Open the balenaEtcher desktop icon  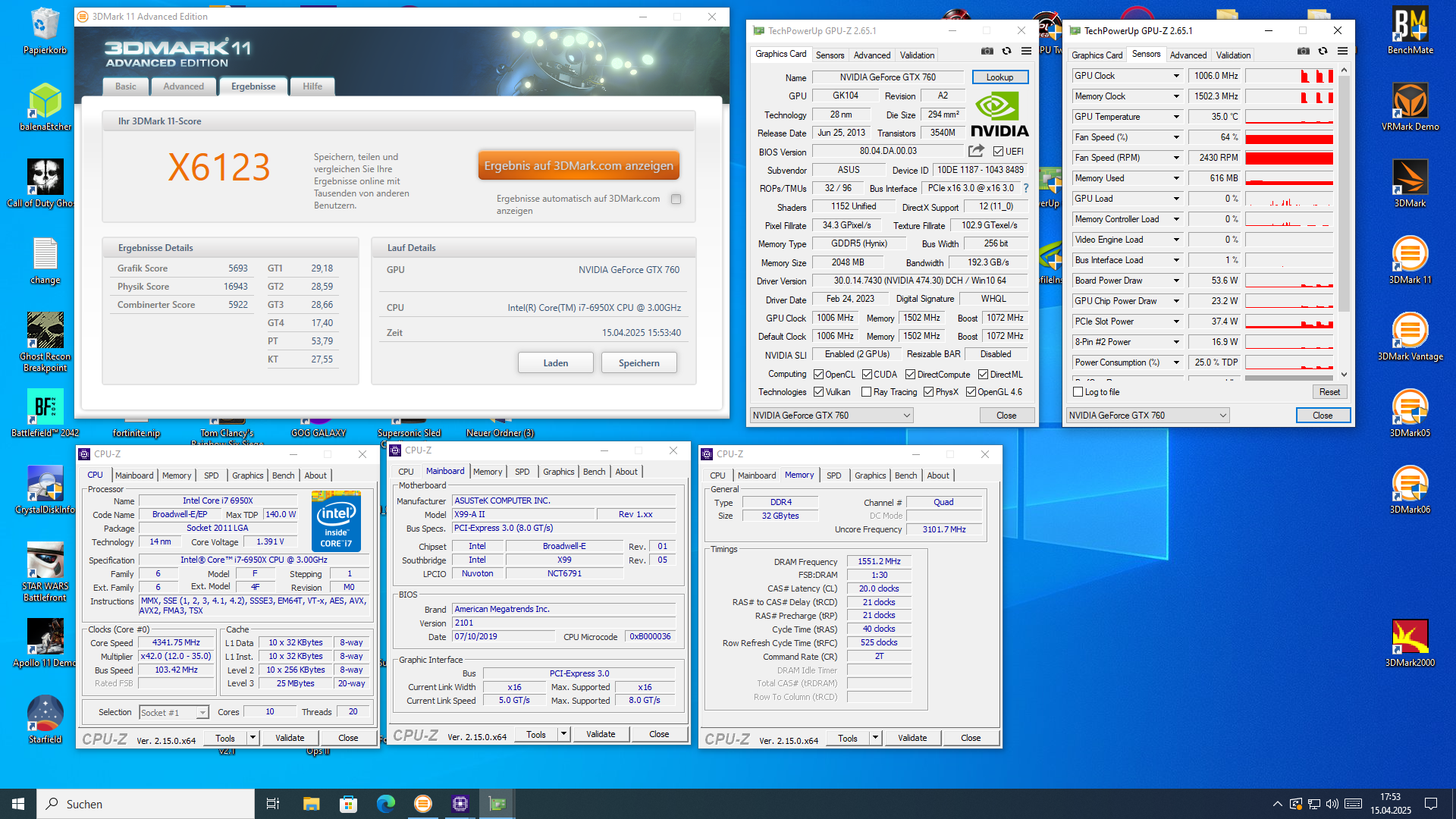(x=45, y=107)
